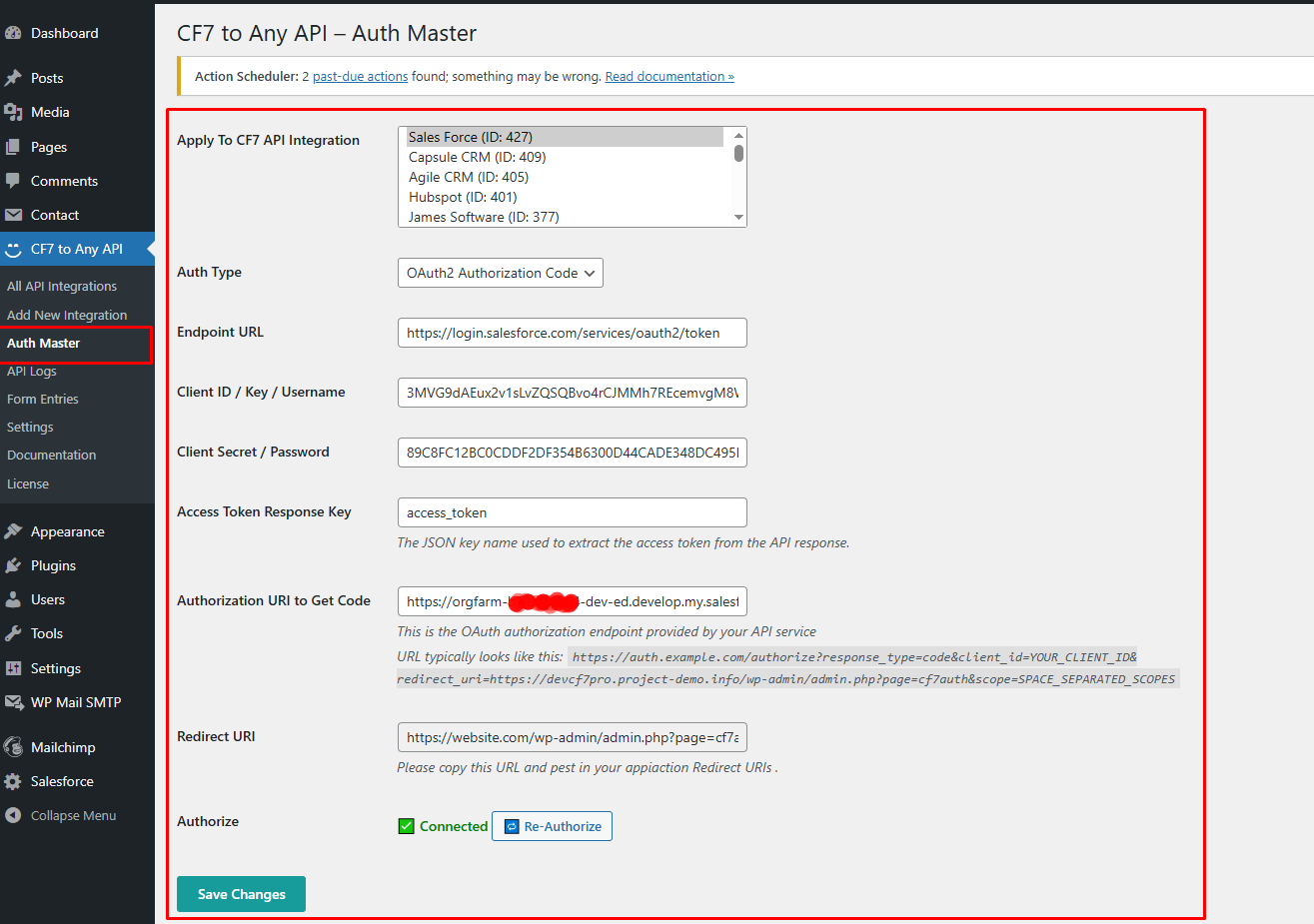Open the Auth Type dropdown

coord(500,272)
